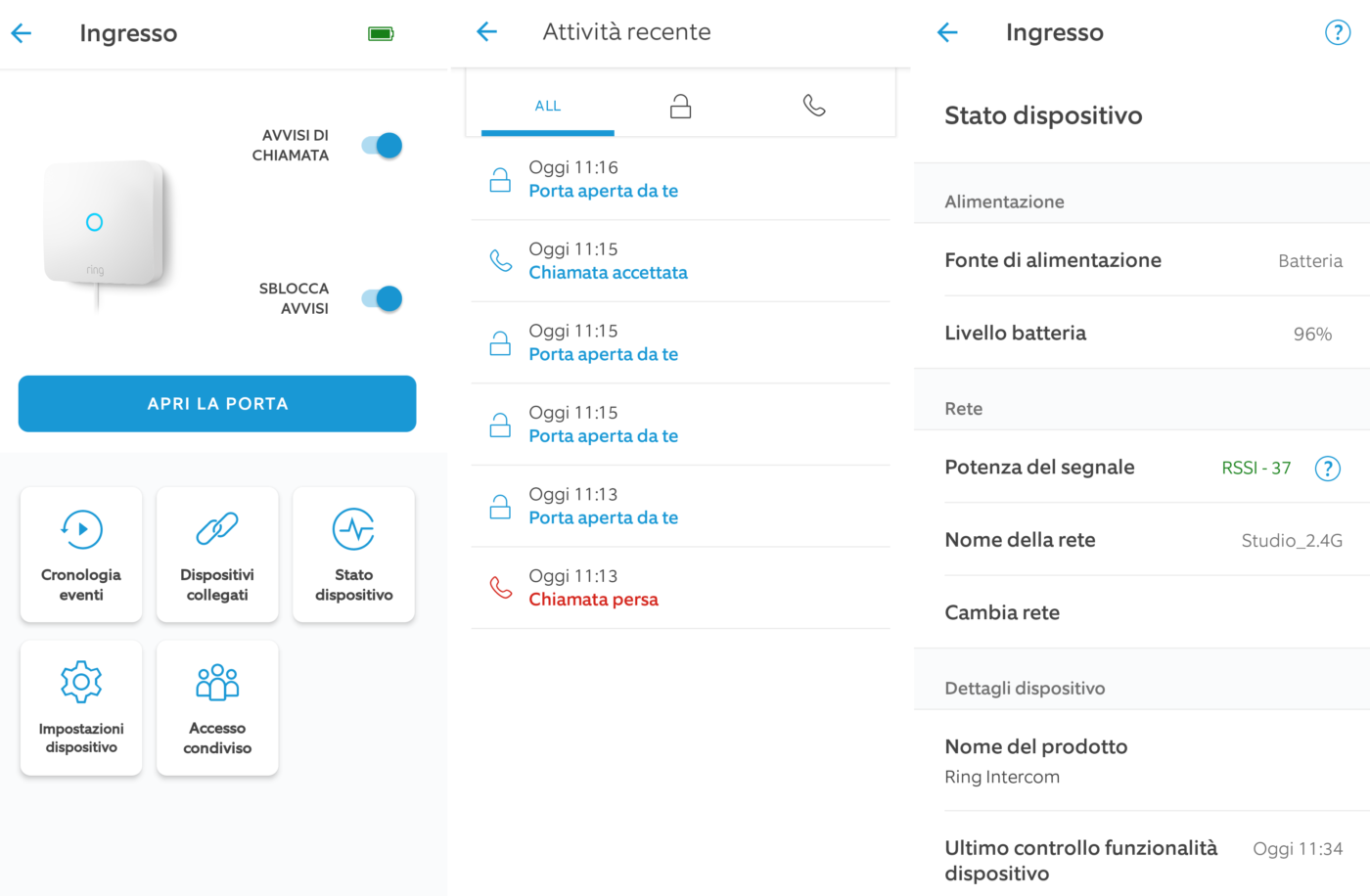The image size is (1370, 896).
Task: Switch to the calls filter tab
Action: [x=814, y=106]
